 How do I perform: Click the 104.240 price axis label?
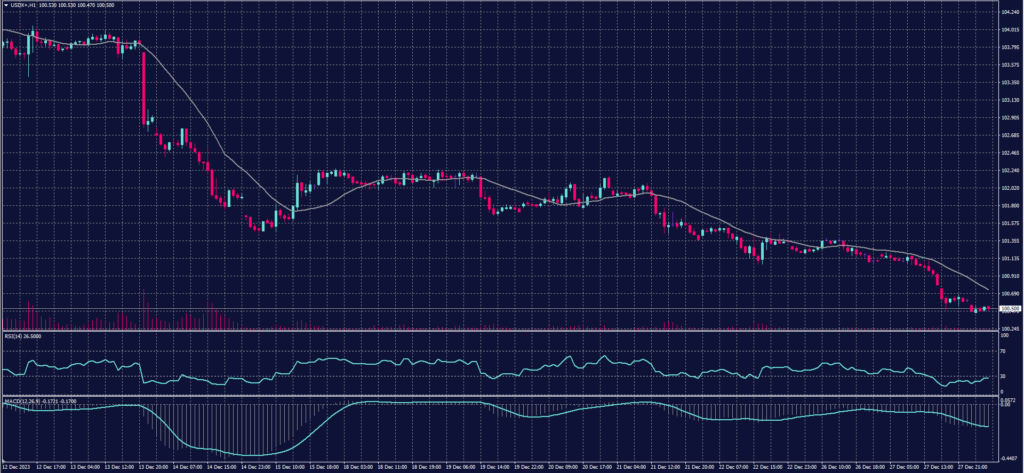click(1008, 13)
